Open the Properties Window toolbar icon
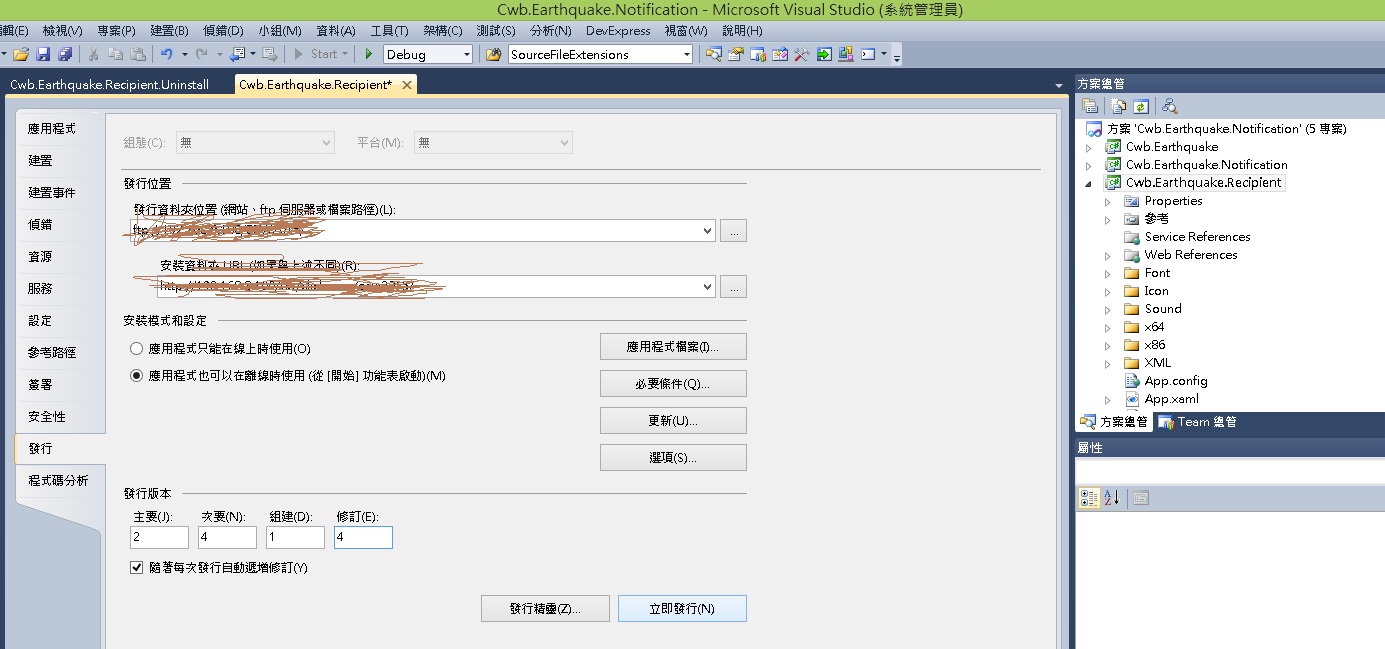The height and width of the screenshot is (649, 1385). [x=736, y=54]
